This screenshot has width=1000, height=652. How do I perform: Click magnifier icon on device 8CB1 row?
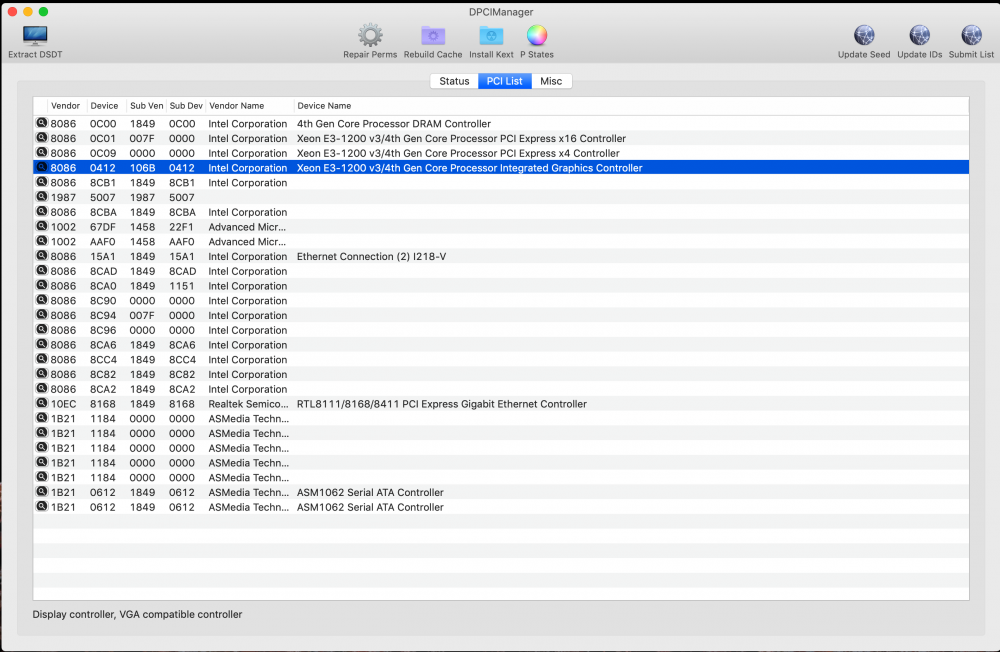41,182
